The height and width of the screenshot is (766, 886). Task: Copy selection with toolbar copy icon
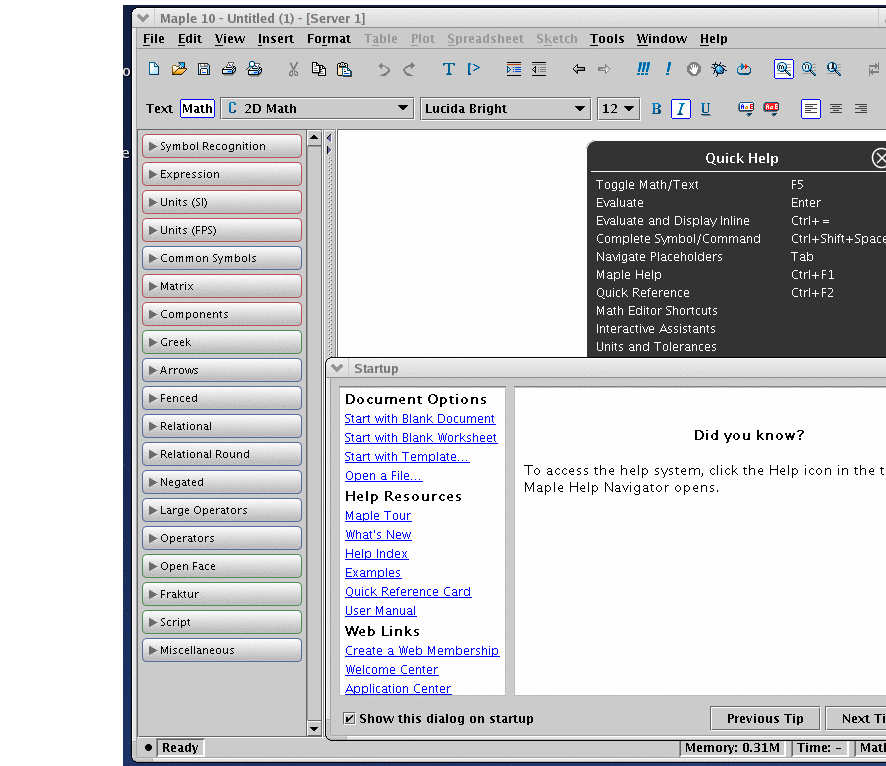319,69
